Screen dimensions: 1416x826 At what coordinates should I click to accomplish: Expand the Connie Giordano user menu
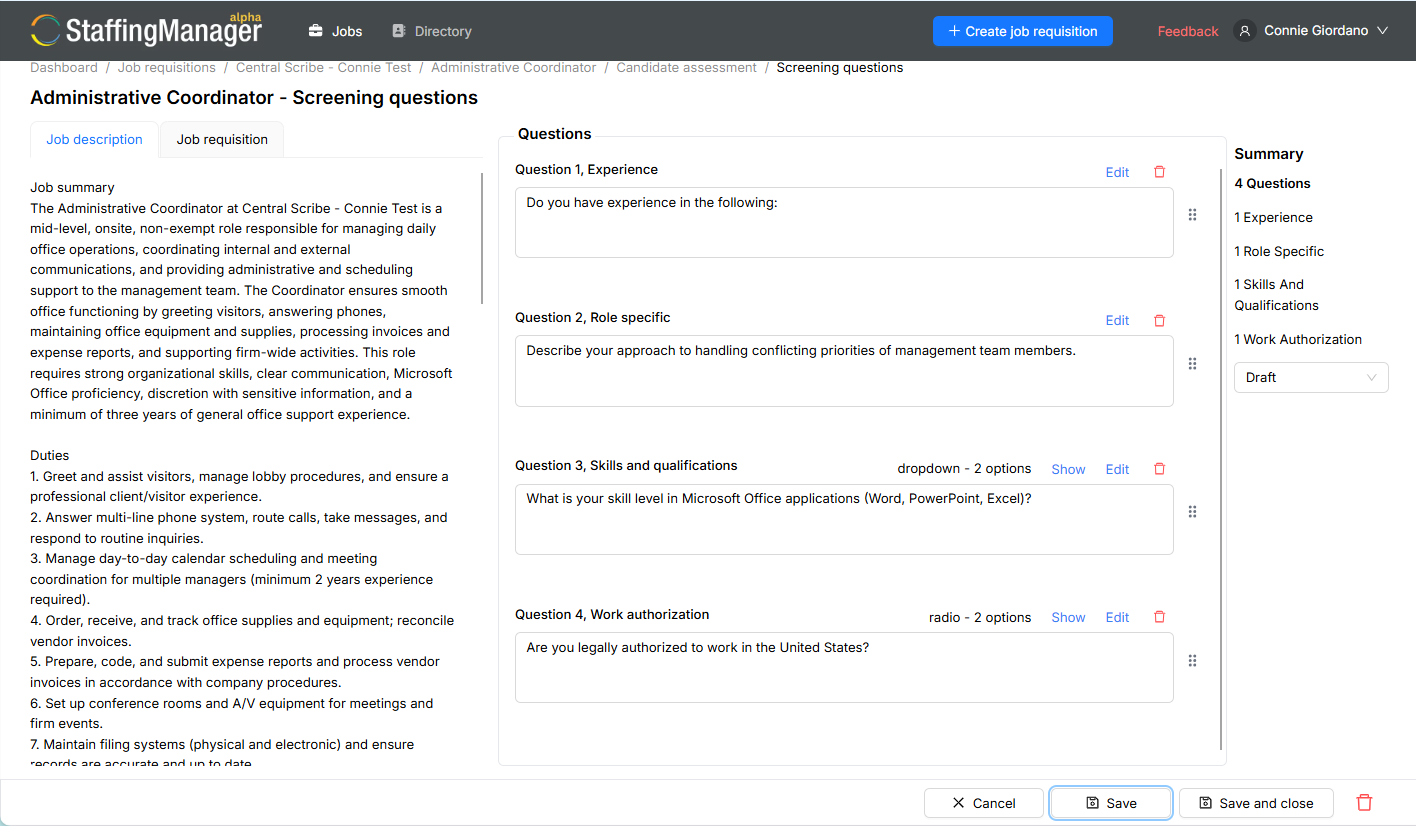tap(1326, 31)
